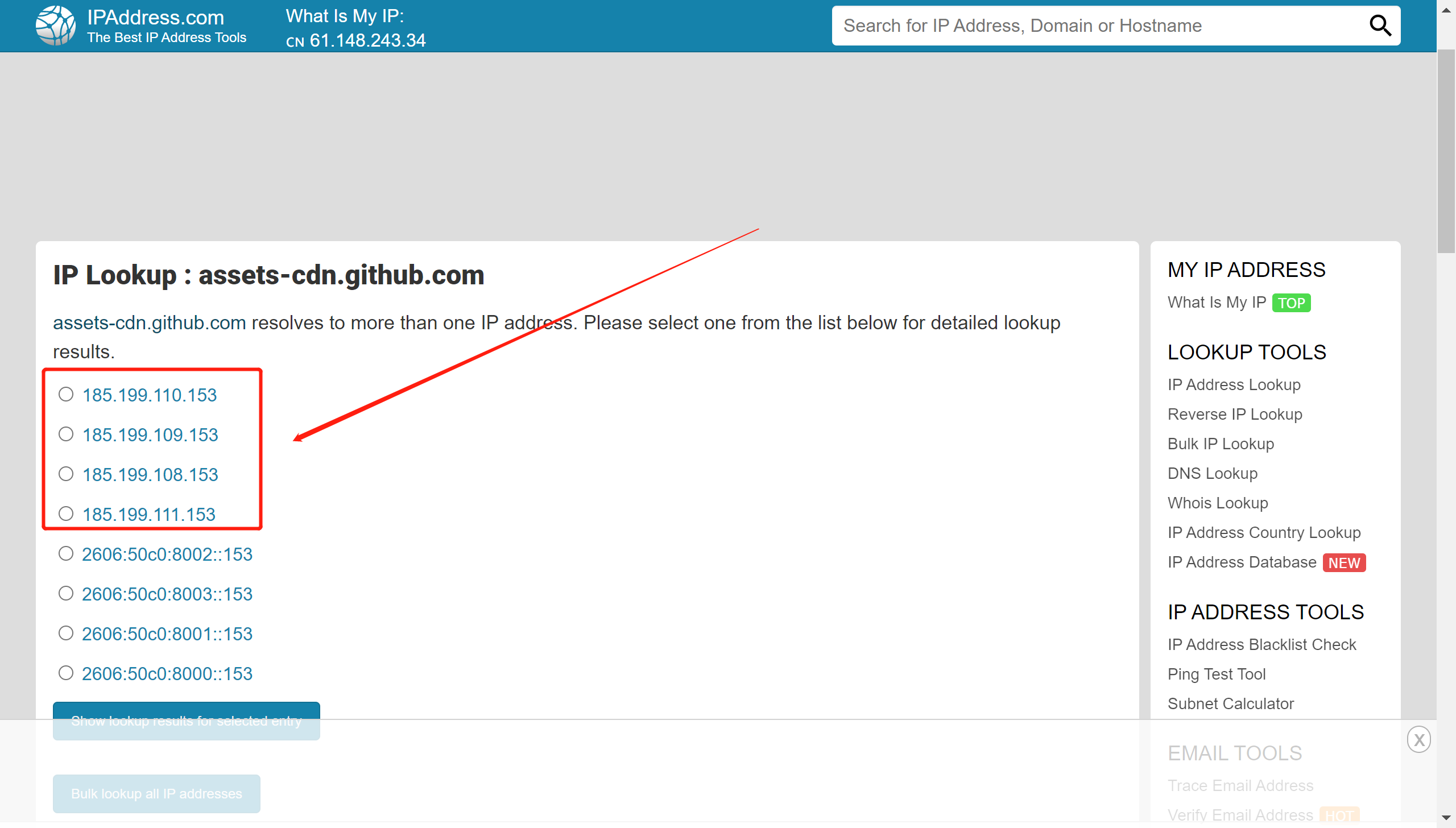The height and width of the screenshot is (828, 1456).
Task: Open IP Address Lookup sidebar link
Action: 1234,384
